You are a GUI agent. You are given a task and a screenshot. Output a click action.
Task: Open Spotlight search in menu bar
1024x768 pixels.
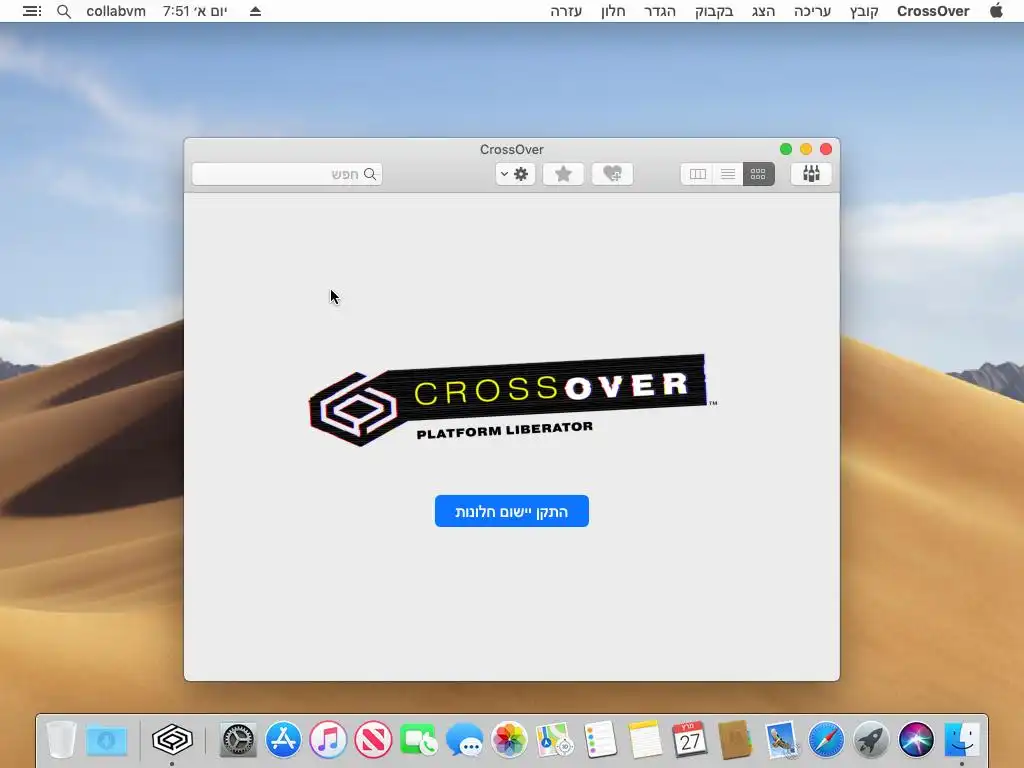[63, 11]
